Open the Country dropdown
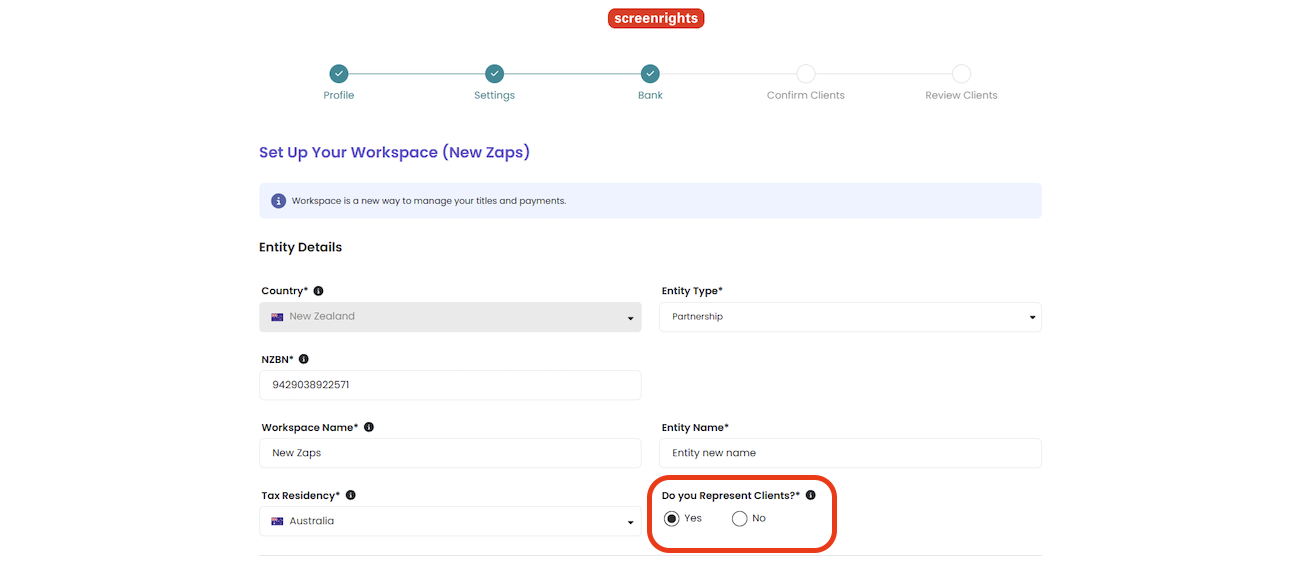Viewport: 1303px width, 561px height. tap(450, 317)
